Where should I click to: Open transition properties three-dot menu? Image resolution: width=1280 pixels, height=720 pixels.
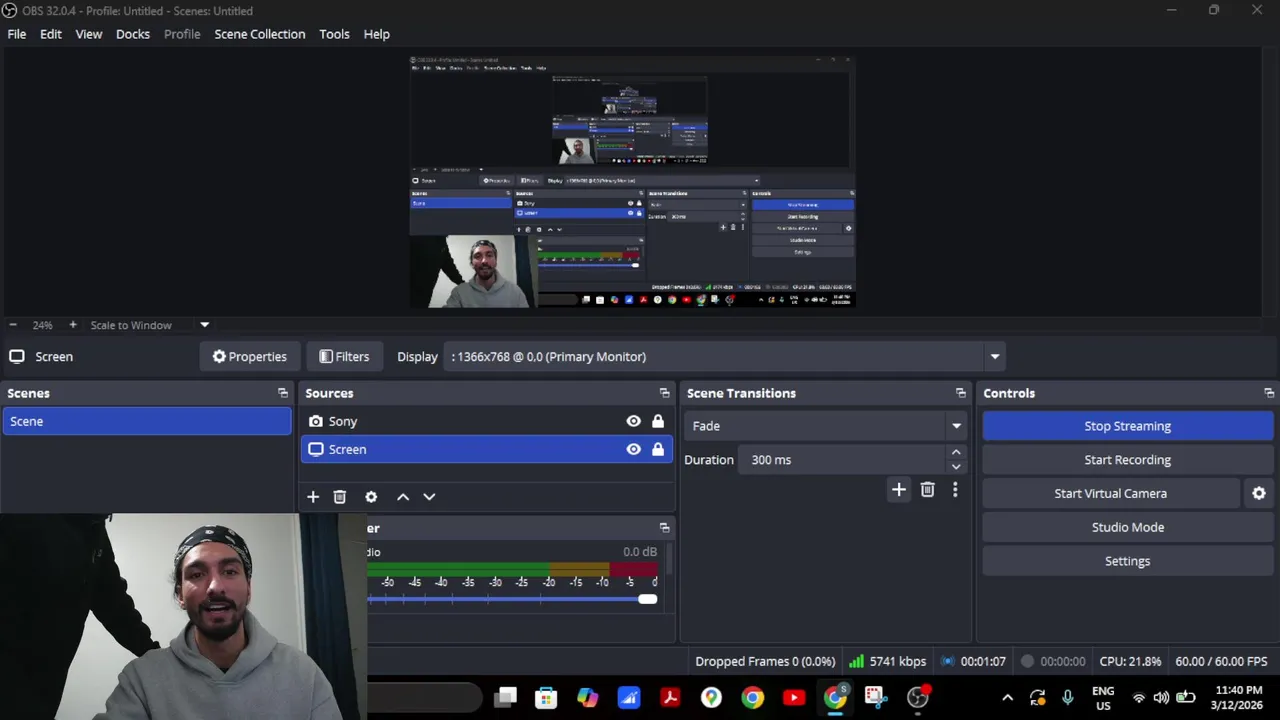point(955,489)
